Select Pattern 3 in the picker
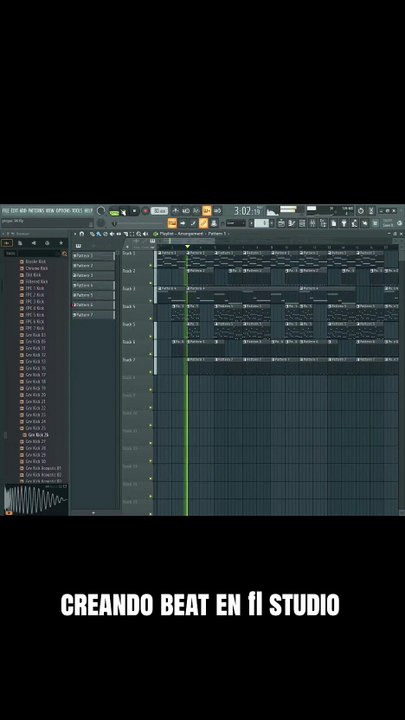 [94, 275]
